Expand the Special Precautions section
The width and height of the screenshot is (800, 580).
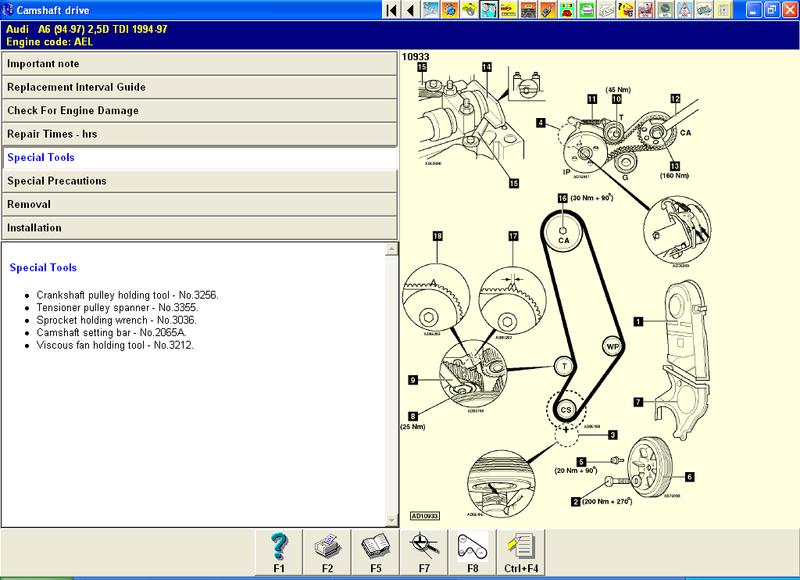(198, 181)
